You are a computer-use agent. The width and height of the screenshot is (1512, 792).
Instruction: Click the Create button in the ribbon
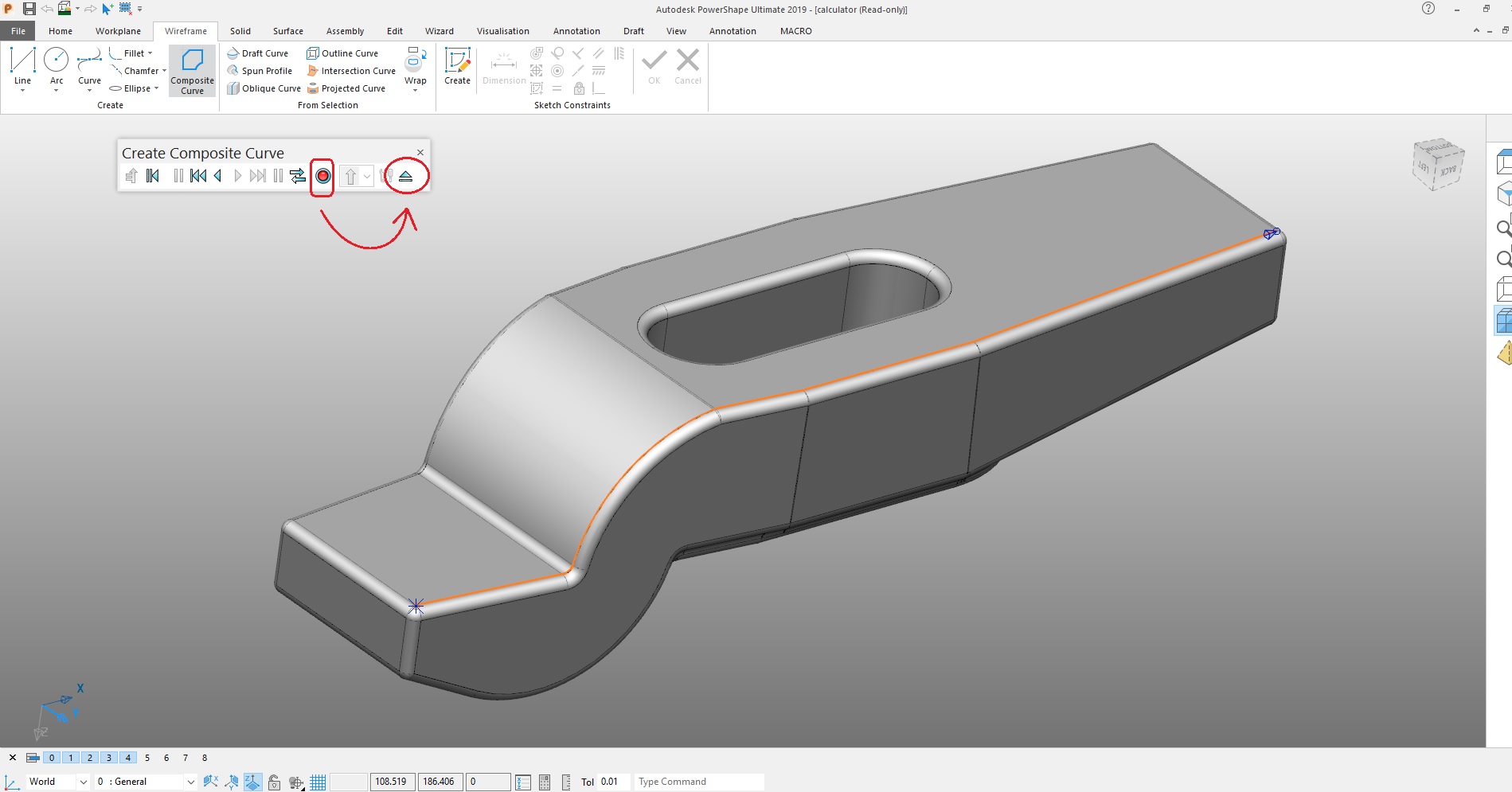pyautogui.click(x=457, y=67)
